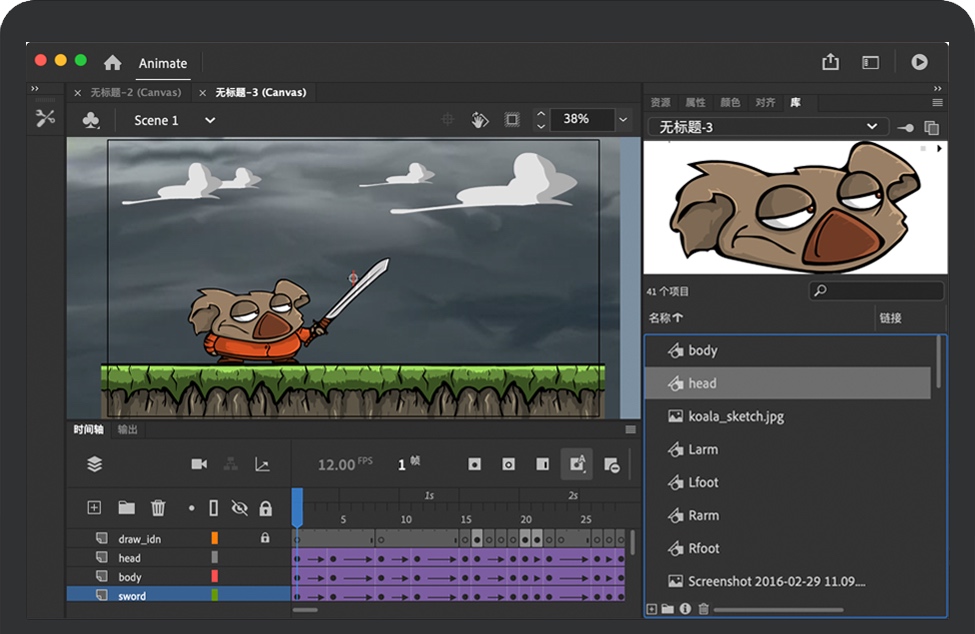This screenshot has height=634, width=975.
Task: Toggle lock-all-layers padlock in timeline header
Action: pos(265,508)
